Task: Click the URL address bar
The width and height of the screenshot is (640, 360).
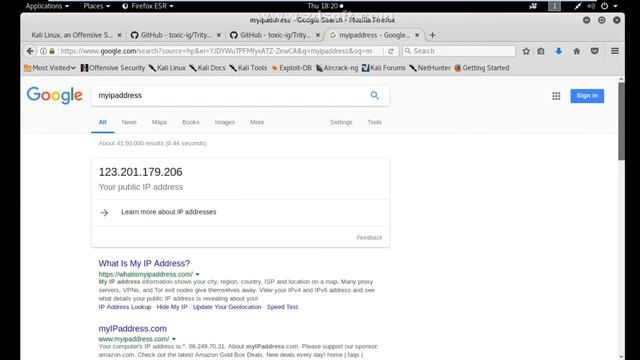Action: (x=220, y=51)
